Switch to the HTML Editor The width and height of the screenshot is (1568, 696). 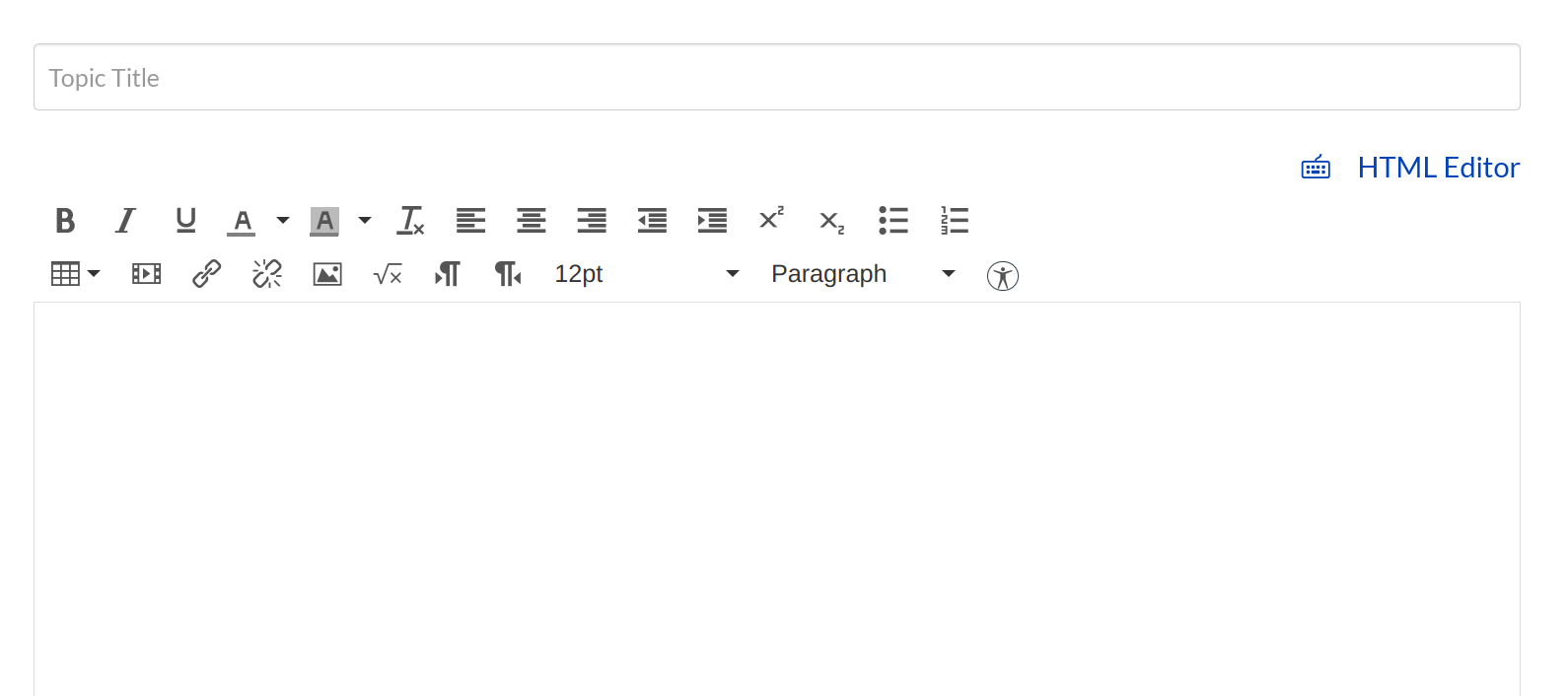coord(1438,168)
